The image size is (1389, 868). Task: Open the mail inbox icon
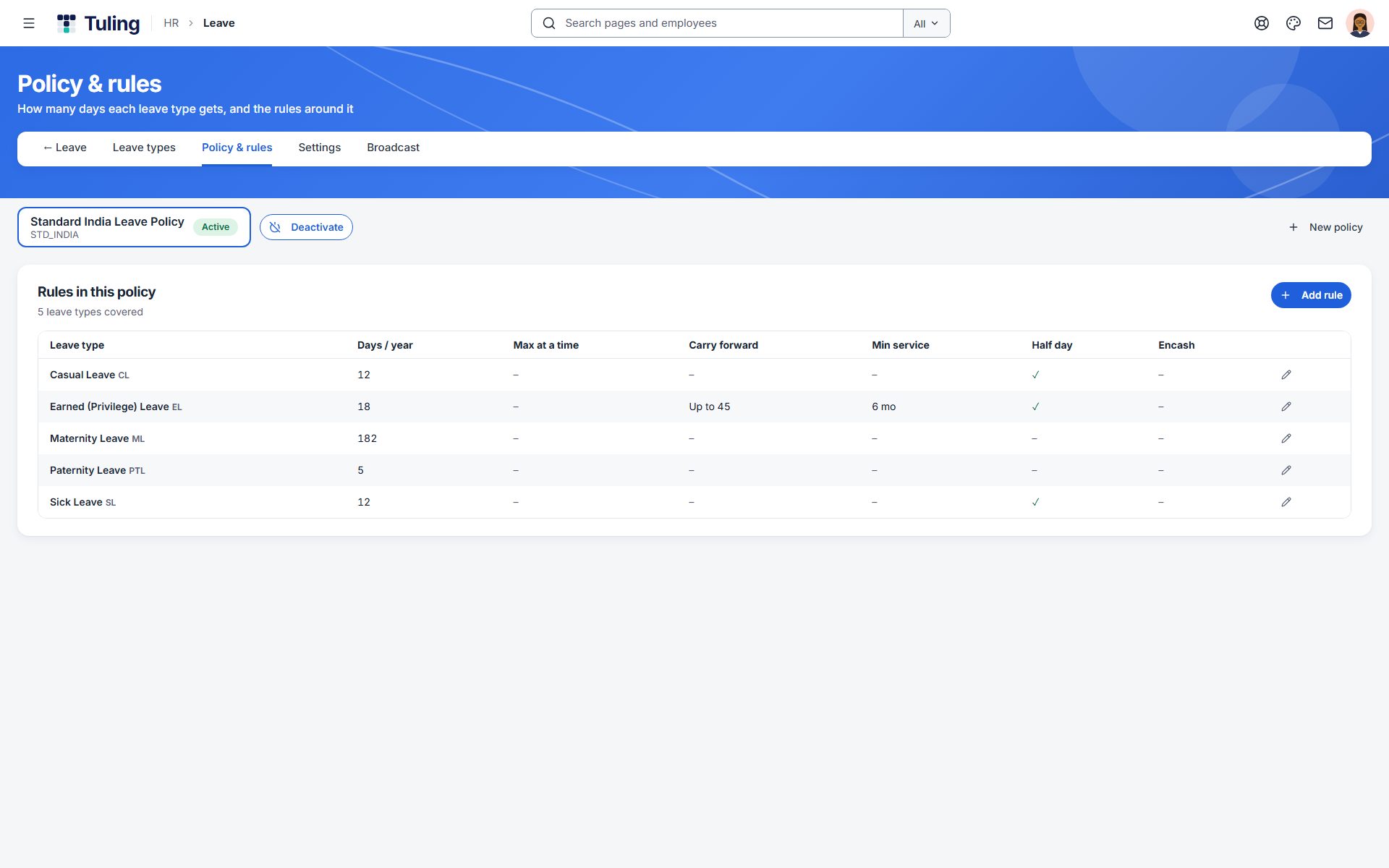pos(1325,23)
